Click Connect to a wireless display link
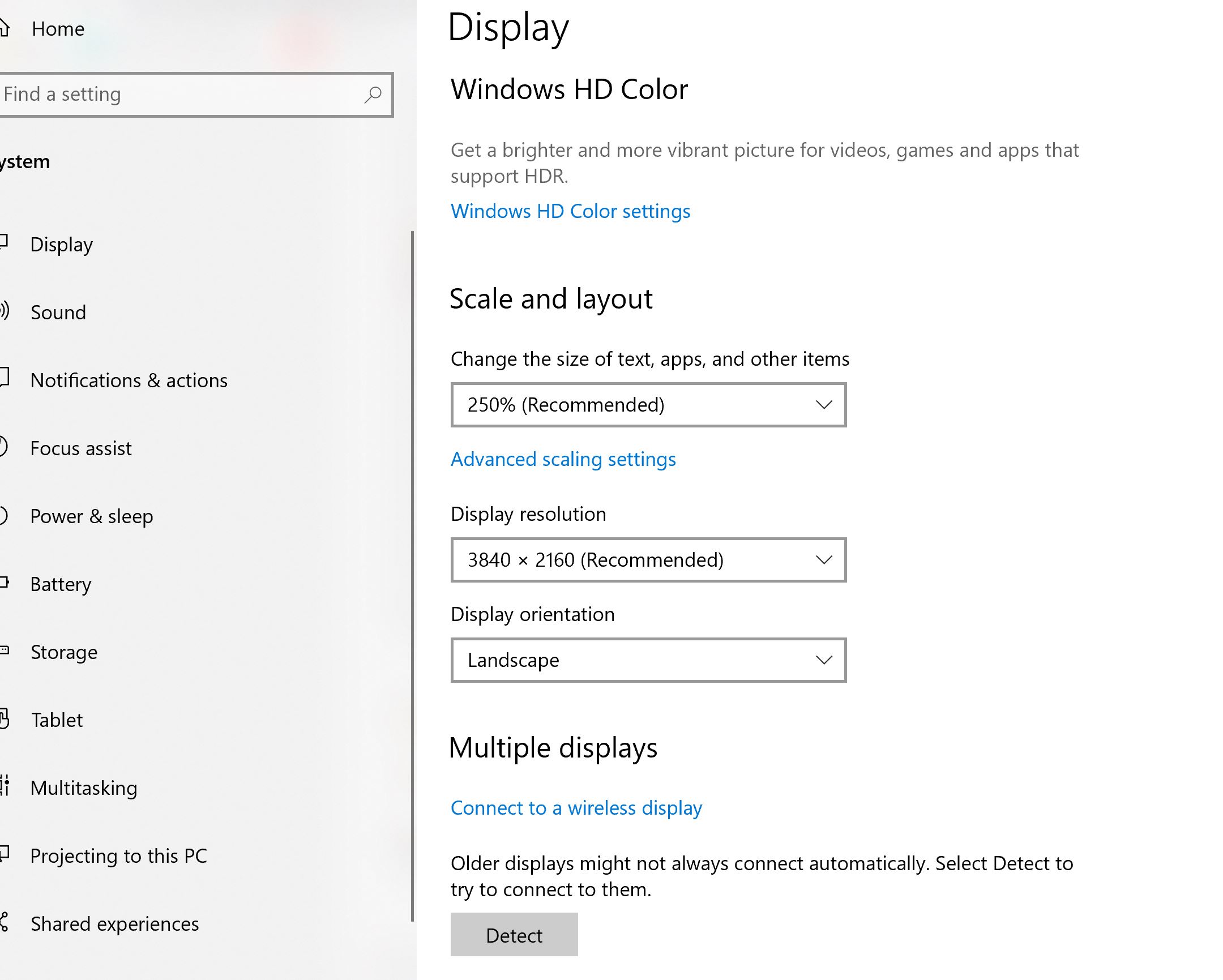1223x980 pixels. click(576, 808)
